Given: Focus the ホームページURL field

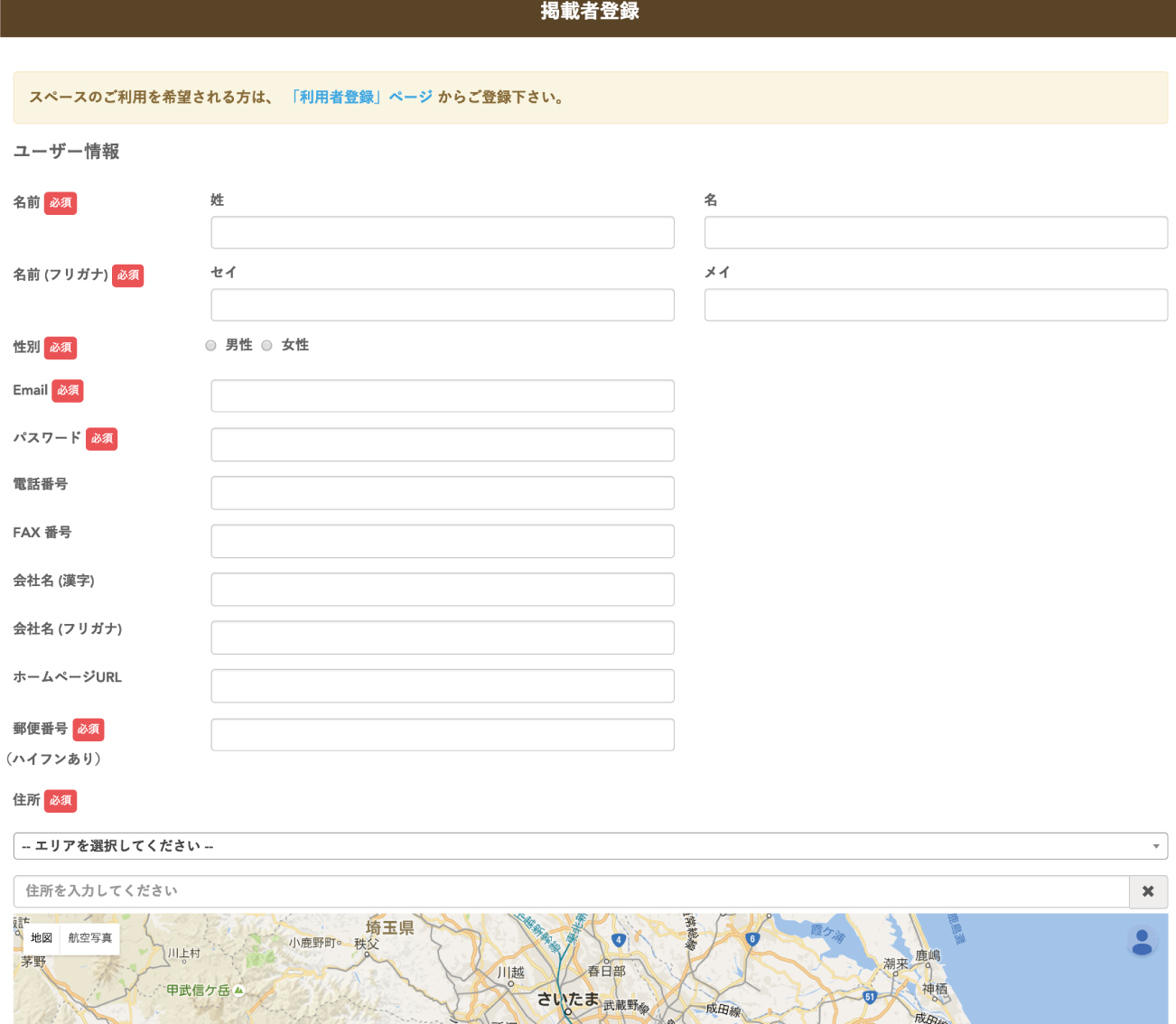Looking at the screenshot, I should (x=443, y=686).
